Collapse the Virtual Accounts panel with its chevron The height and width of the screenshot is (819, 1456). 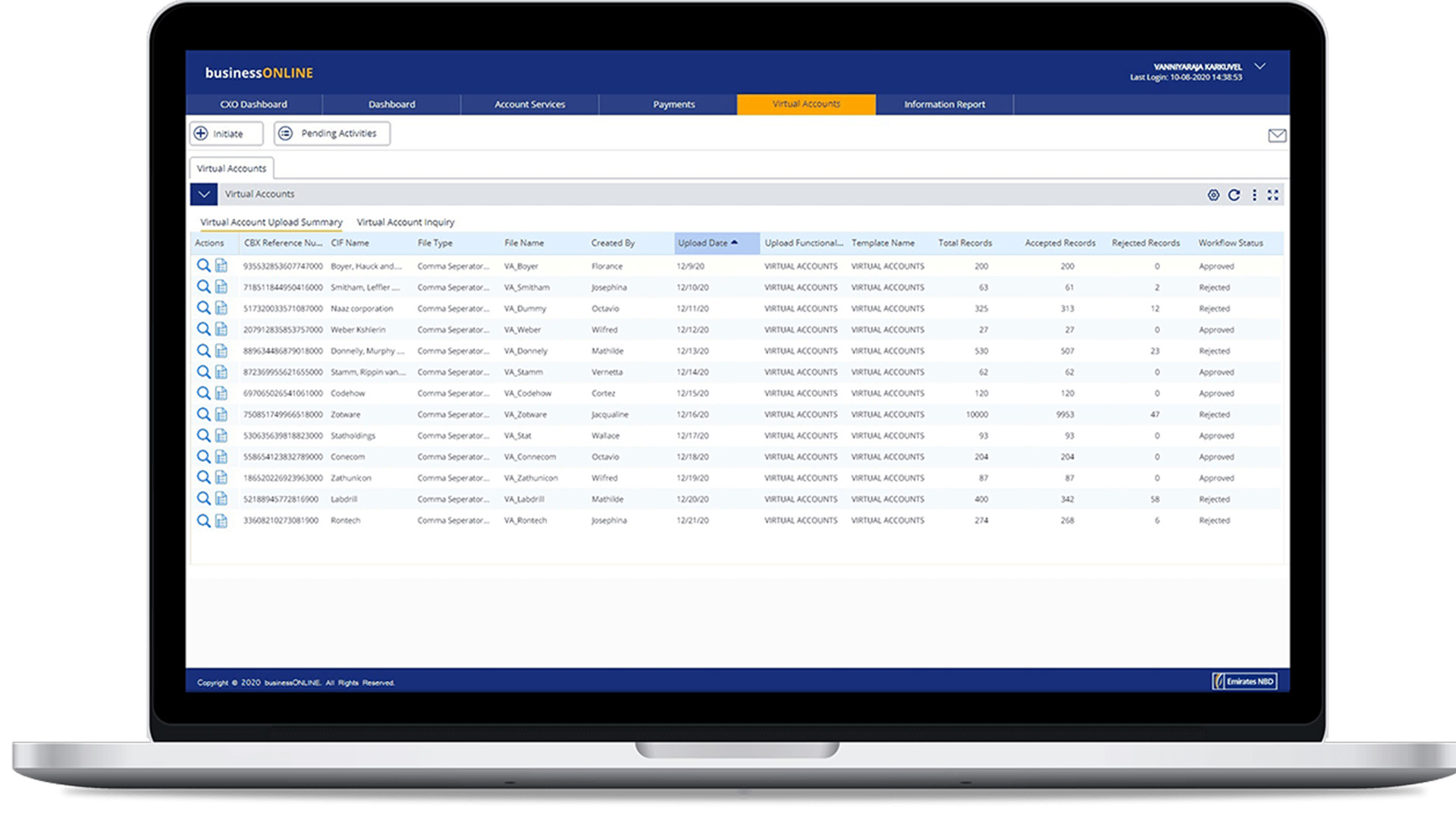click(x=204, y=194)
